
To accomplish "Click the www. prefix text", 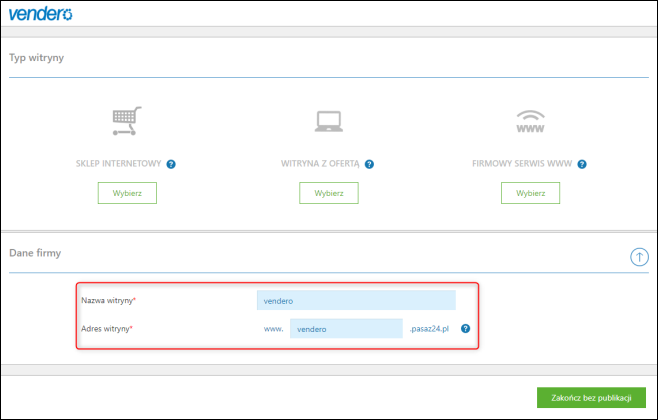I will pos(274,329).
